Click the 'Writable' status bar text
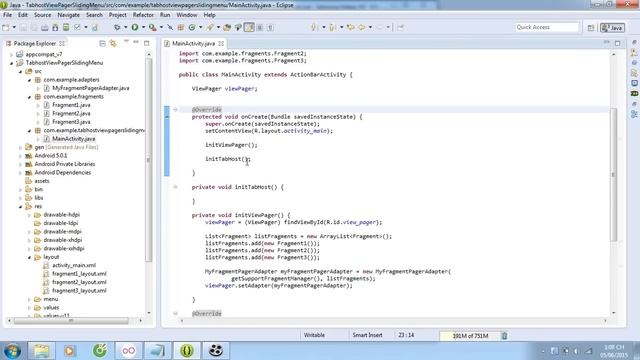Viewport: 640px width, 360px height. click(314, 335)
